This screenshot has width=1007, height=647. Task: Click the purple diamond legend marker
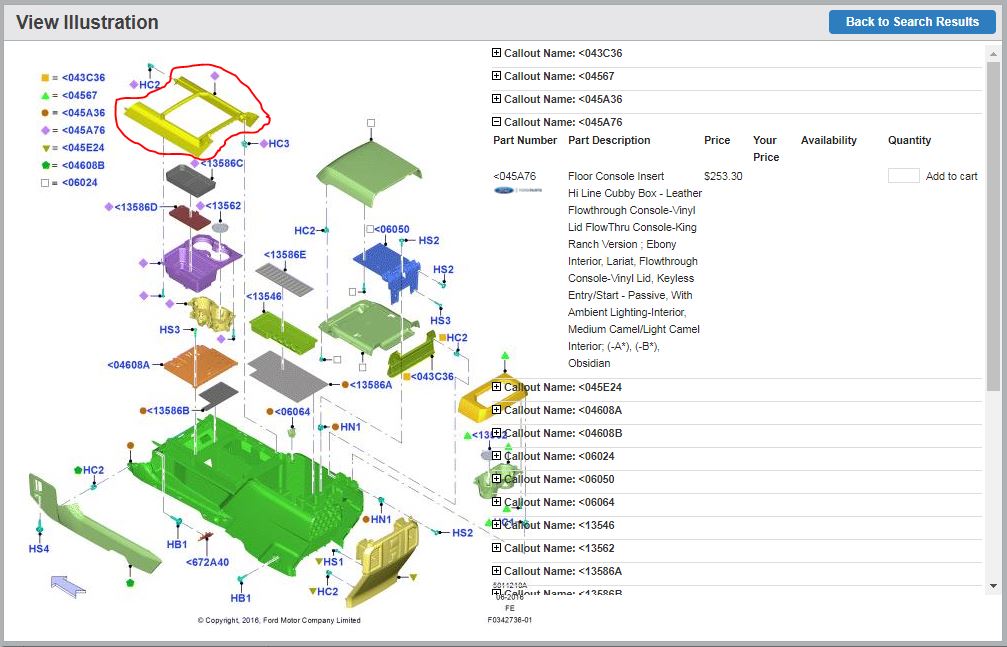pos(45,130)
